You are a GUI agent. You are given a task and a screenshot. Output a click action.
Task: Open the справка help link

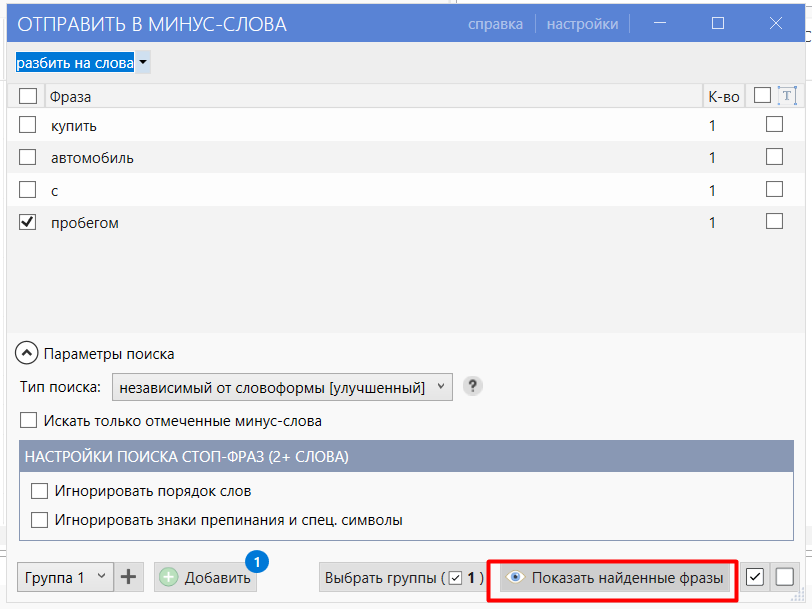tap(495, 24)
